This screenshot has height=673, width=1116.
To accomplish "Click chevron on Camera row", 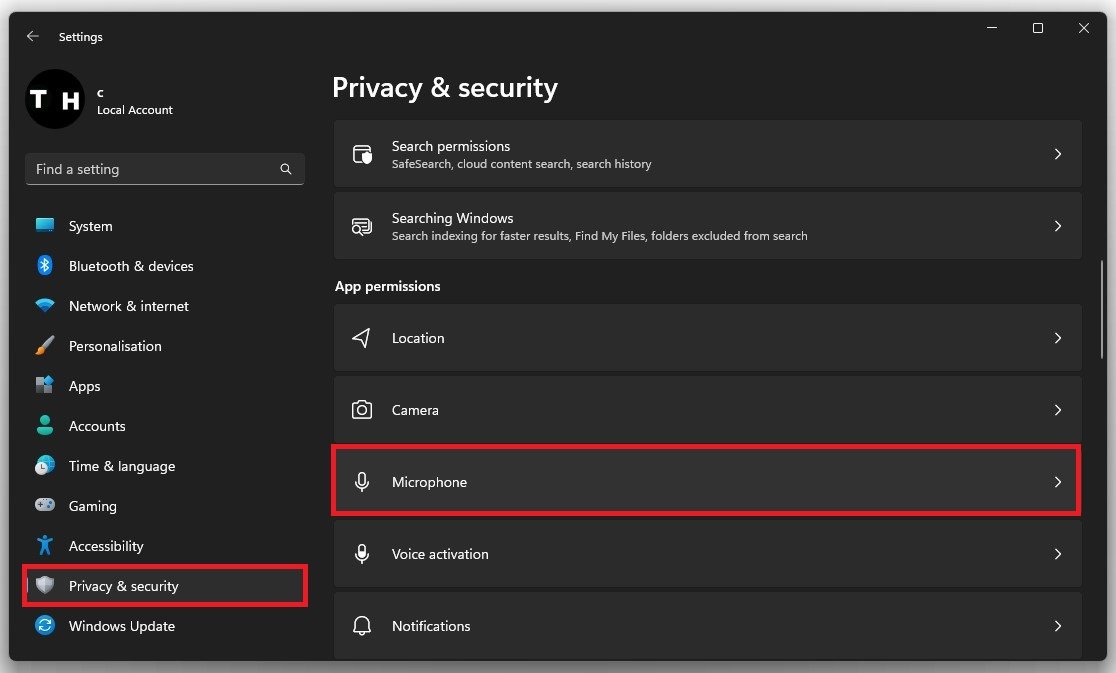I will tap(1058, 410).
